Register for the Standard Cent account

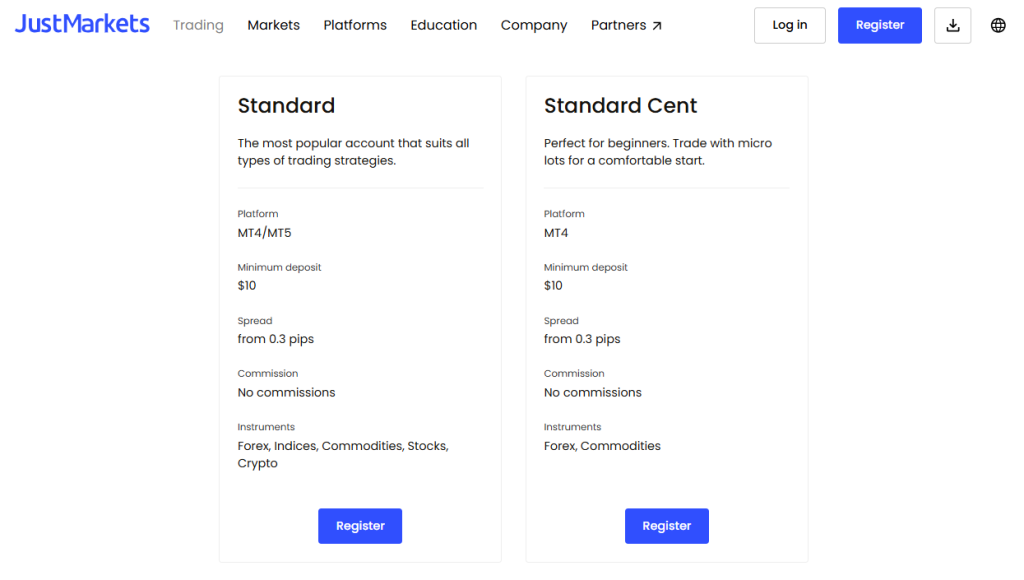[x=666, y=526]
